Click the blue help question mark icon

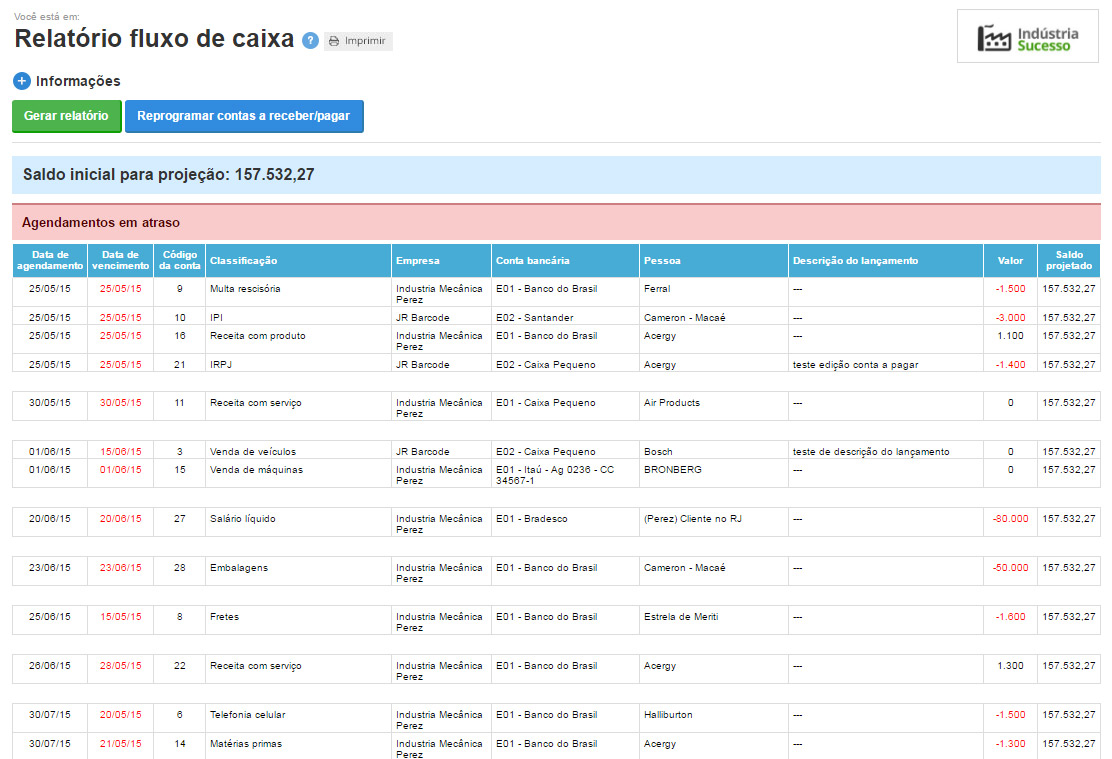tap(311, 41)
